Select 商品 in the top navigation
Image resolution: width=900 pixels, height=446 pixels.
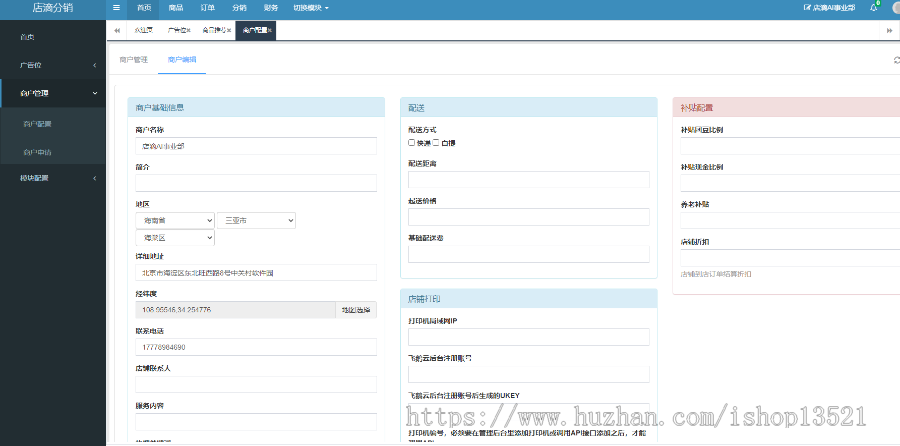pos(176,8)
